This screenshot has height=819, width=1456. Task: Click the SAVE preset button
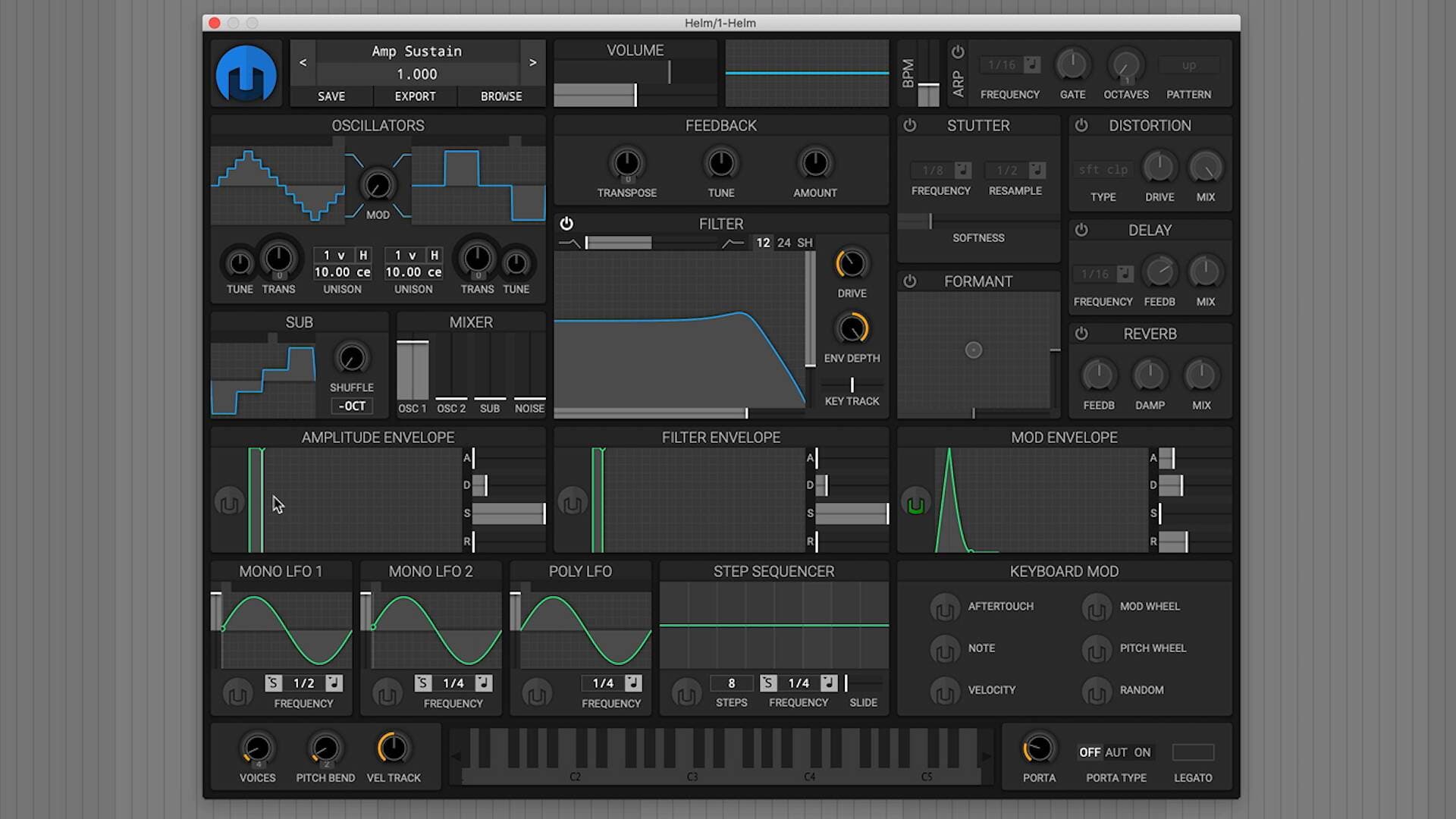[x=331, y=96]
